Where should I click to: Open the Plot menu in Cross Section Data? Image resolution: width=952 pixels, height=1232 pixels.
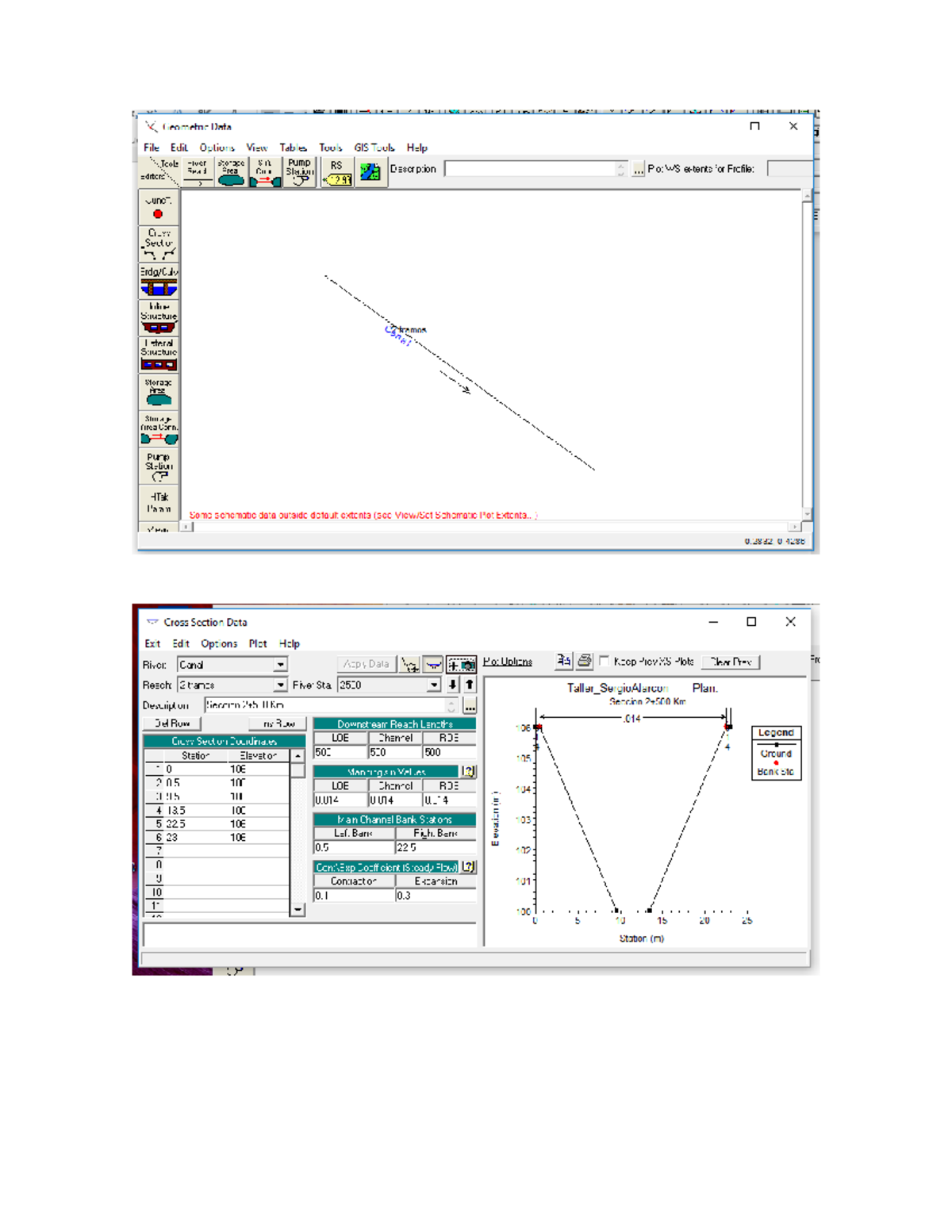(256, 643)
